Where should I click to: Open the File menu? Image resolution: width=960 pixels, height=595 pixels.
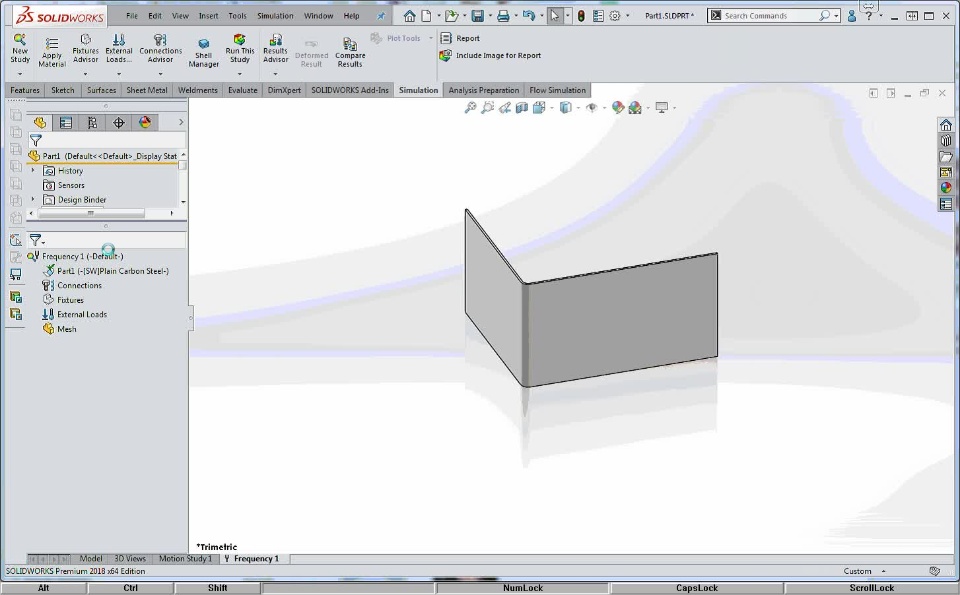coord(132,16)
